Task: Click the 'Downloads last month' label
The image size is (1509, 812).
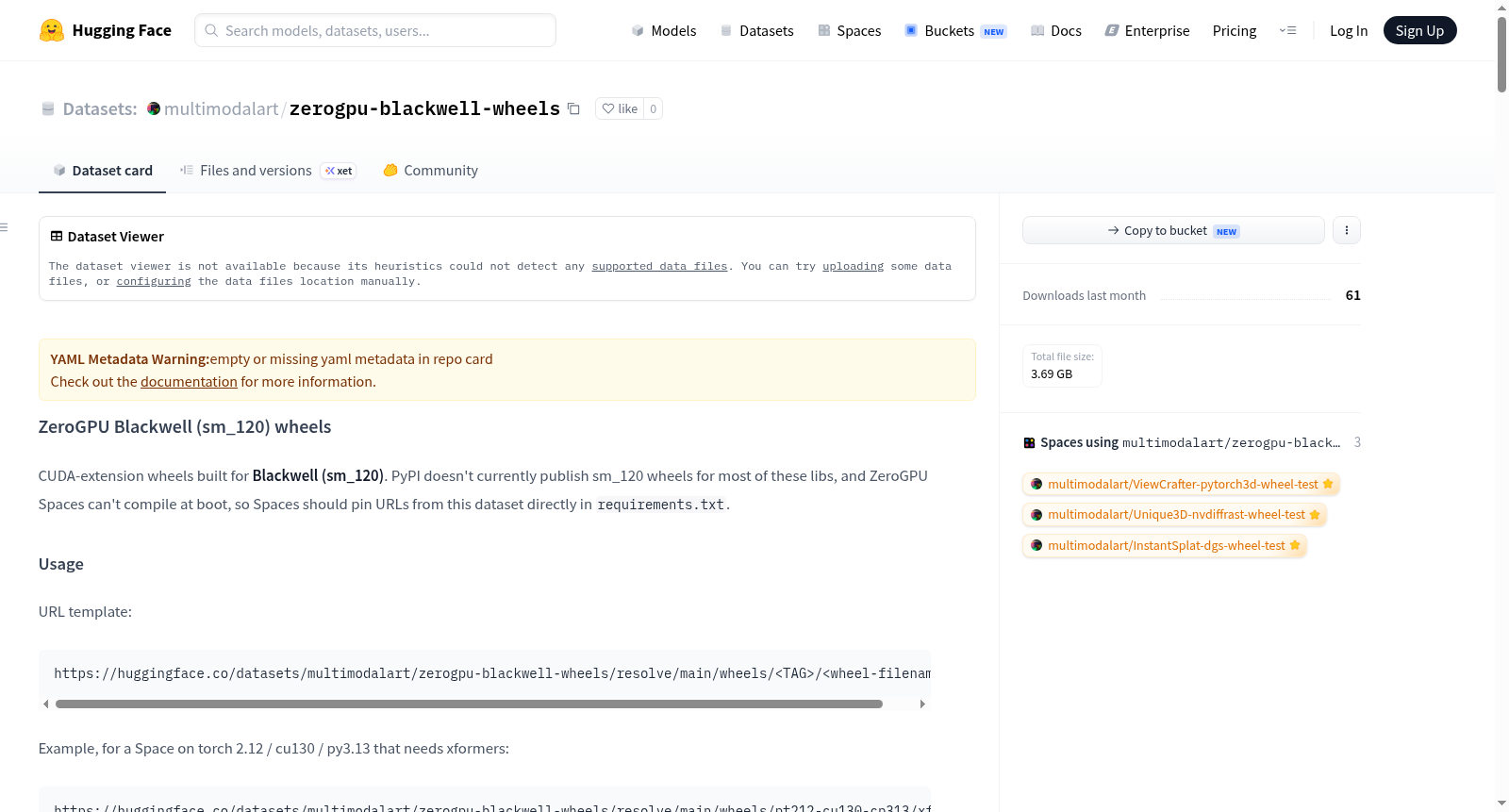Action: 1085,295
